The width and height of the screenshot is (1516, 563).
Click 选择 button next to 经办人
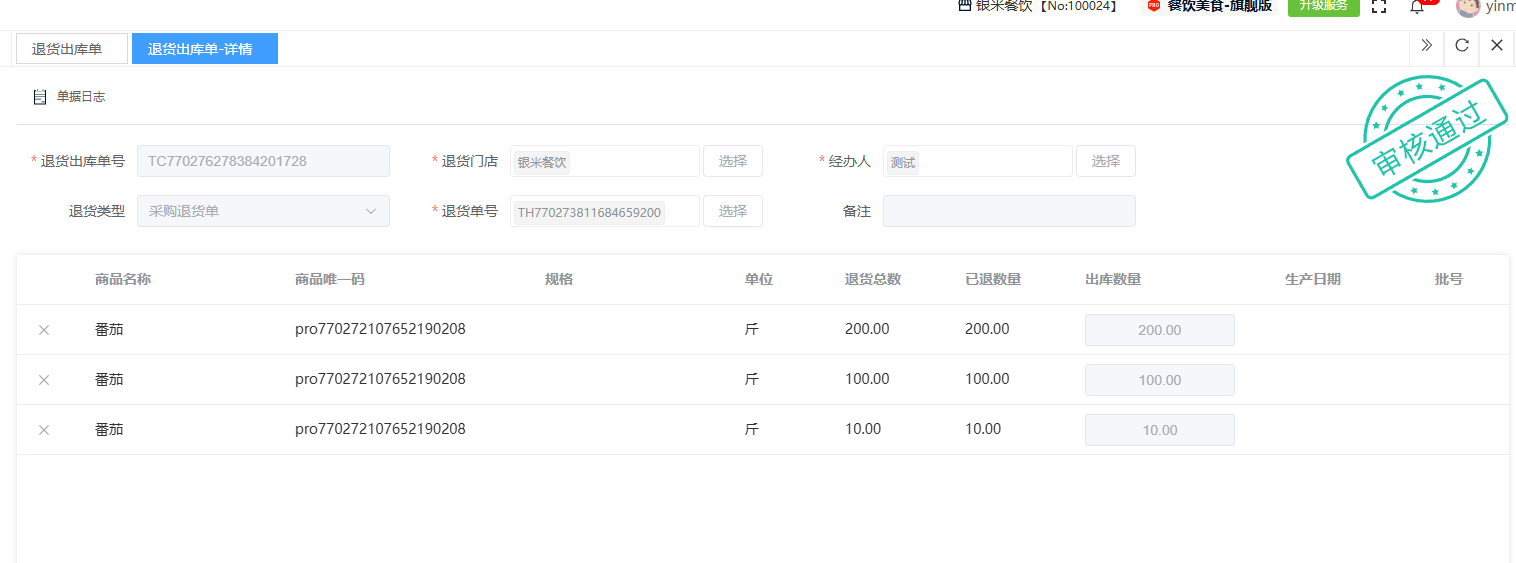click(1105, 161)
